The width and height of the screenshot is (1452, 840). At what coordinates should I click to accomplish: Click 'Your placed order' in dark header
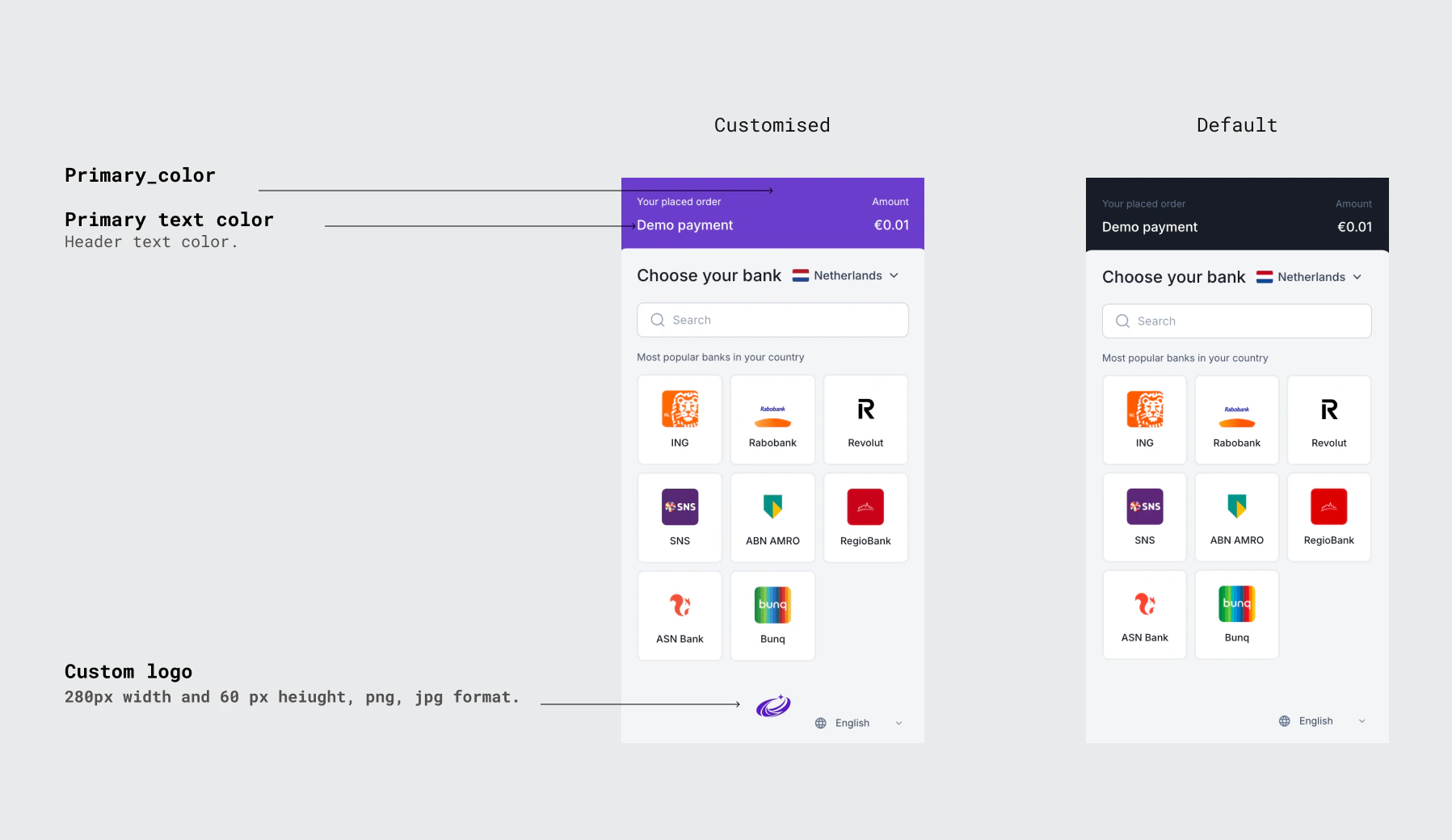tap(1143, 204)
